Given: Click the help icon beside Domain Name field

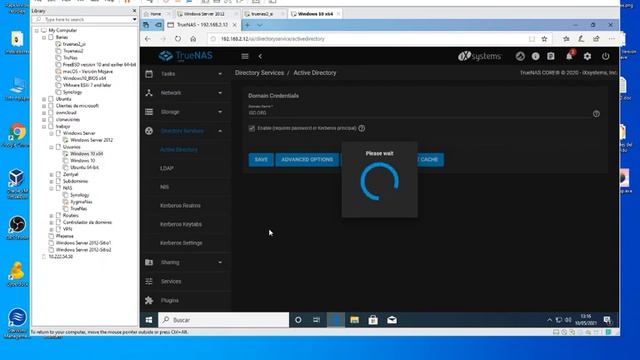Looking at the screenshot, I should coord(596,114).
